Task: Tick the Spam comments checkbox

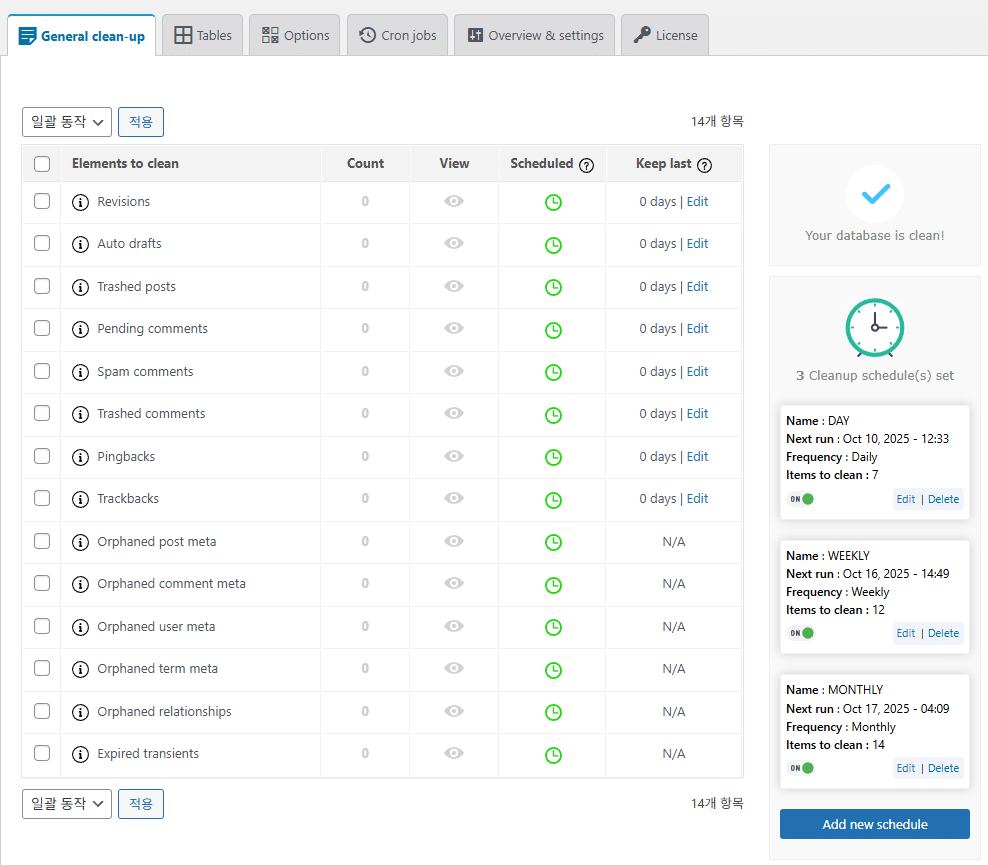Action: pos(42,371)
